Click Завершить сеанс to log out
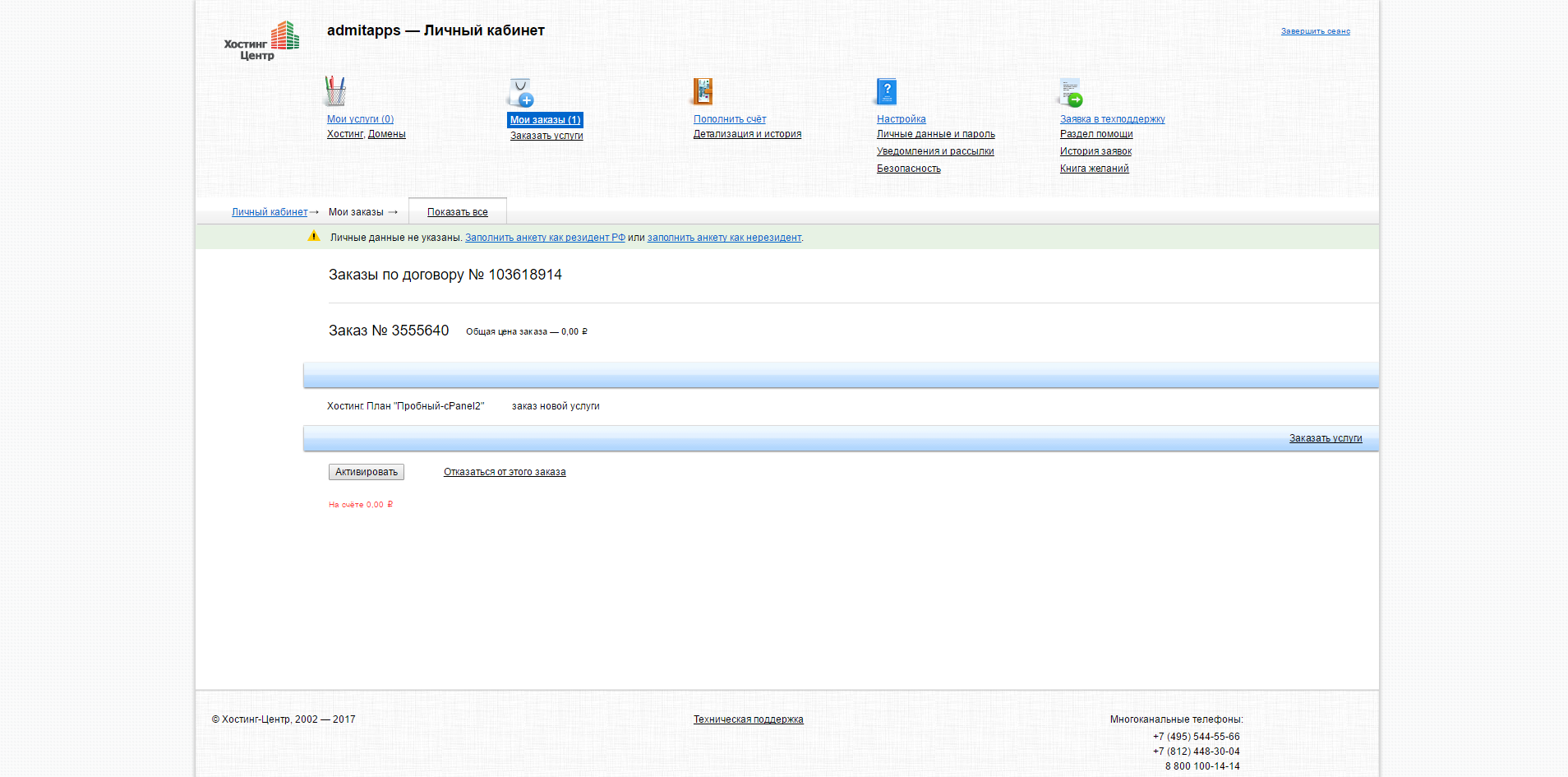This screenshot has height=777, width=1568. tap(1315, 31)
